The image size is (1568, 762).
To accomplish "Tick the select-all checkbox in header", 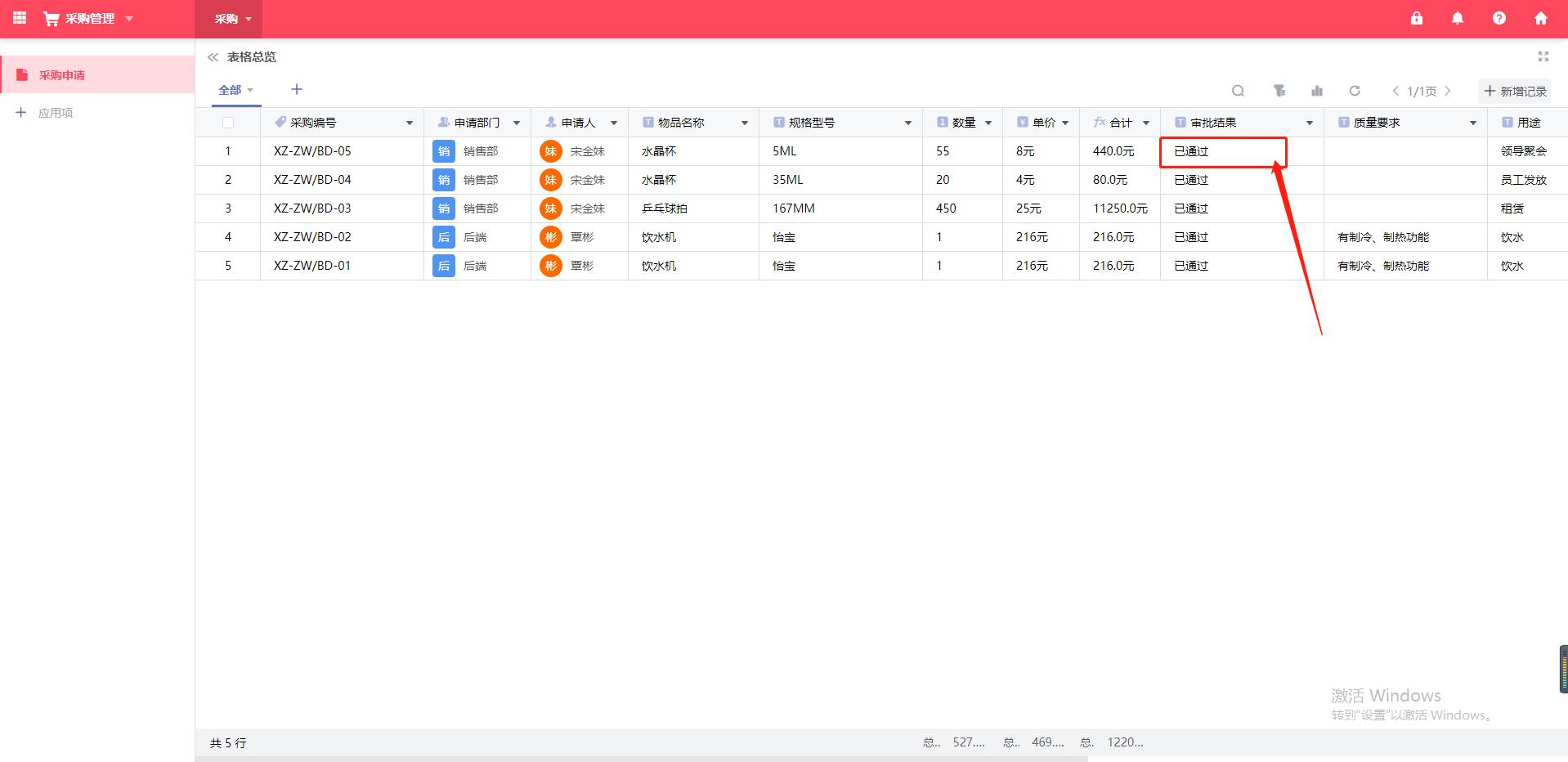I will pyautogui.click(x=228, y=123).
